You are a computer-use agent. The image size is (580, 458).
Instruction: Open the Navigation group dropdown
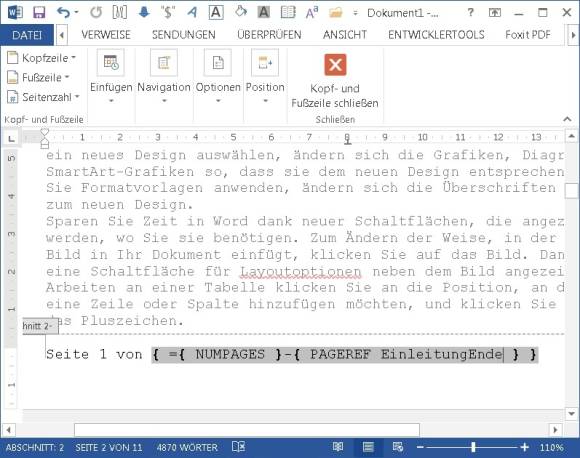tap(164, 76)
